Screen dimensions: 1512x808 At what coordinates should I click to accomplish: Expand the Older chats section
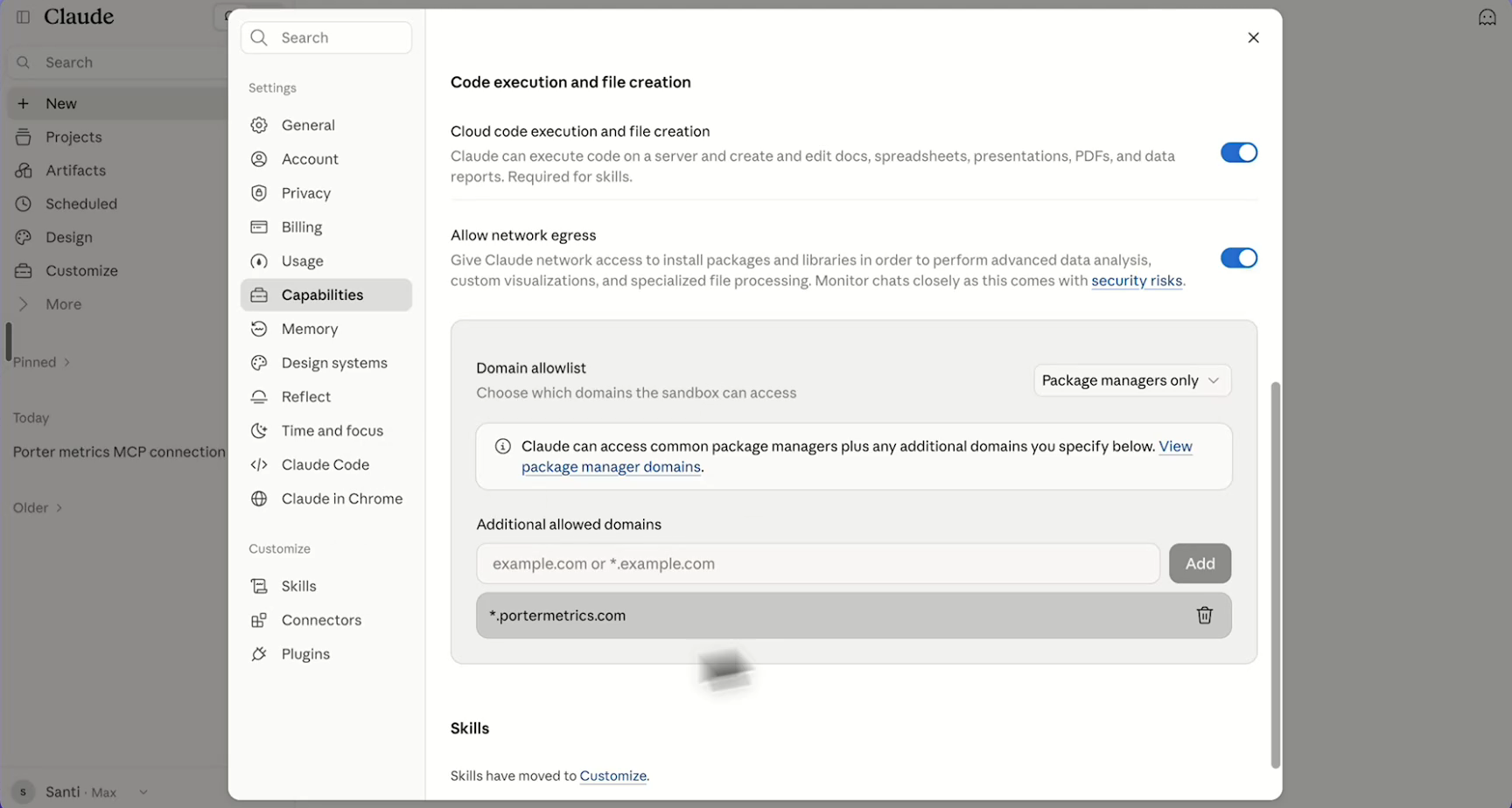38,508
